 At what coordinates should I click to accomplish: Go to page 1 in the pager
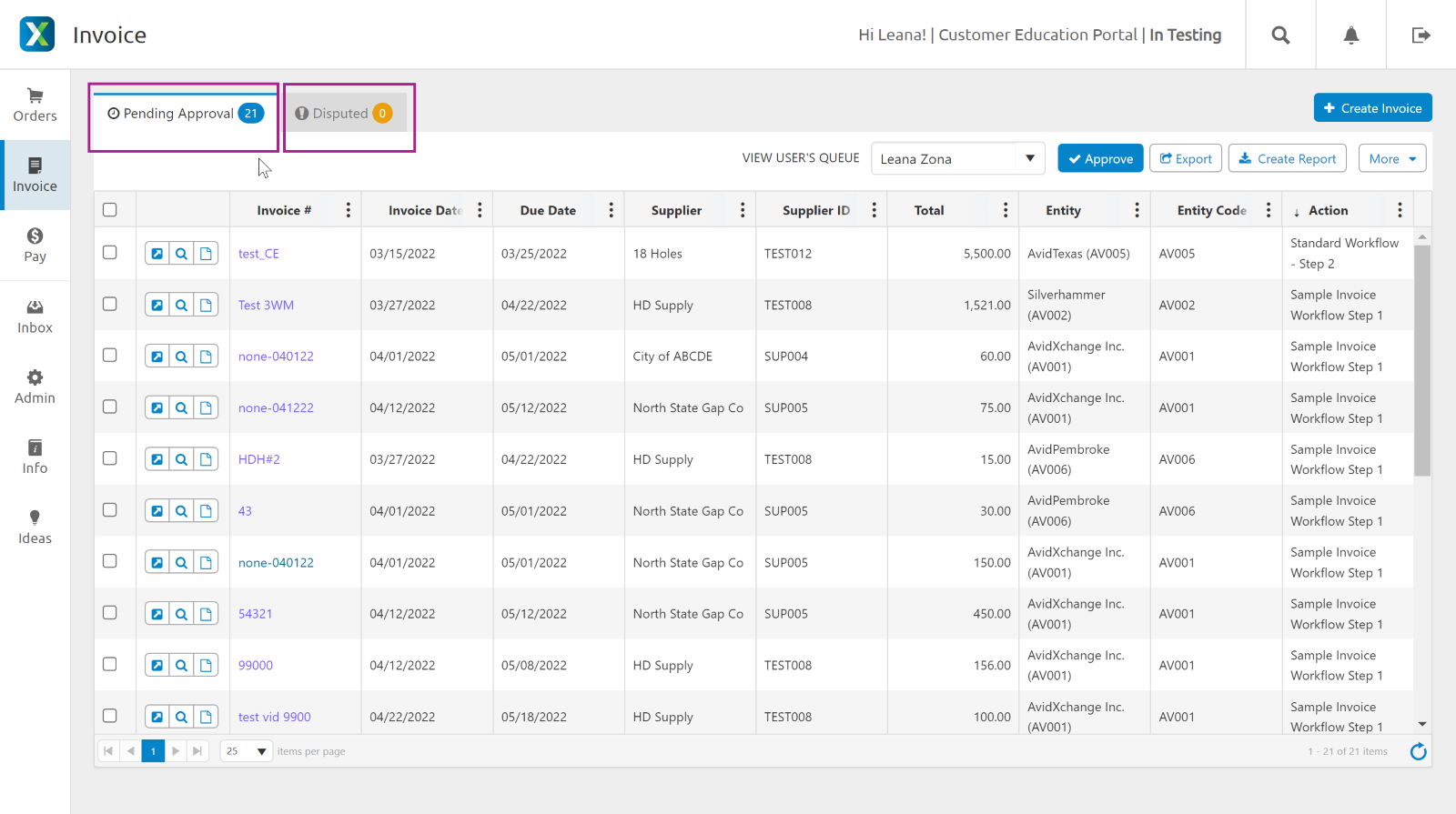tap(153, 751)
